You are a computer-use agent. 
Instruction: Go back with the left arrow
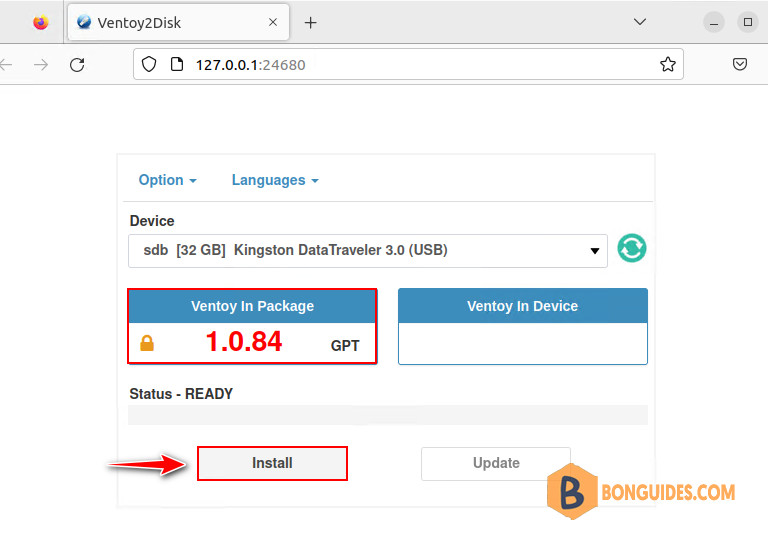pos(6,65)
